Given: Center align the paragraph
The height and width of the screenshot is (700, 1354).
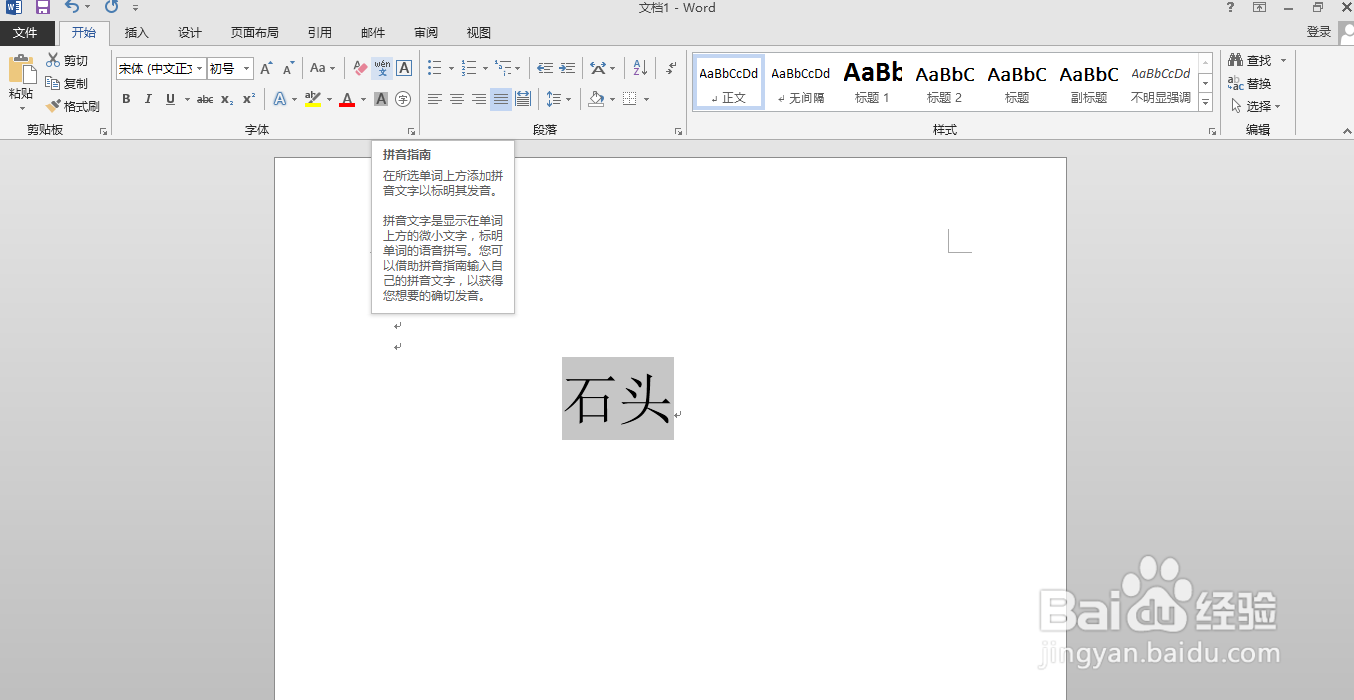Looking at the screenshot, I should pyautogui.click(x=457, y=99).
